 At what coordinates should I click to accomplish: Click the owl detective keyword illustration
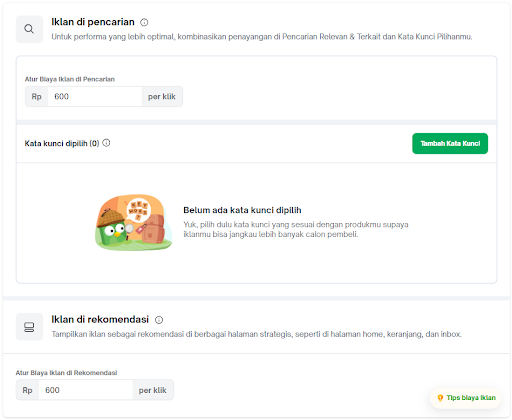(x=134, y=223)
